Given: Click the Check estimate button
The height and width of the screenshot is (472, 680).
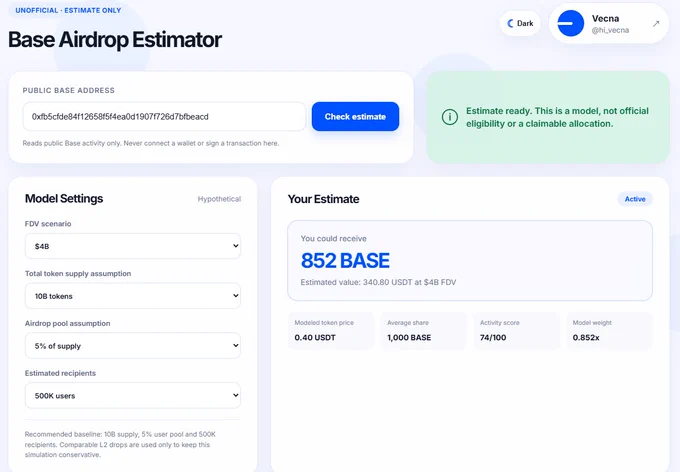Looking at the screenshot, I should tap(355, 116).
